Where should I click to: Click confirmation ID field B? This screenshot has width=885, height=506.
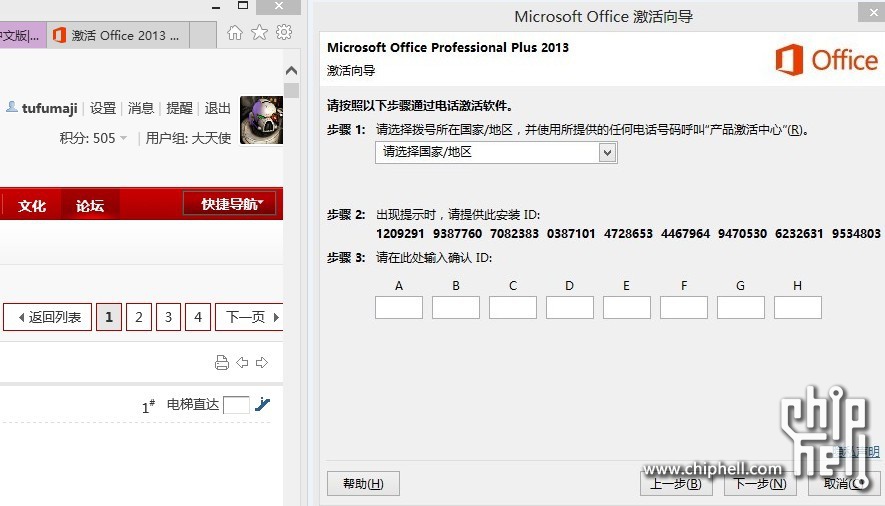pyautogui.click(x=456, y=307)
